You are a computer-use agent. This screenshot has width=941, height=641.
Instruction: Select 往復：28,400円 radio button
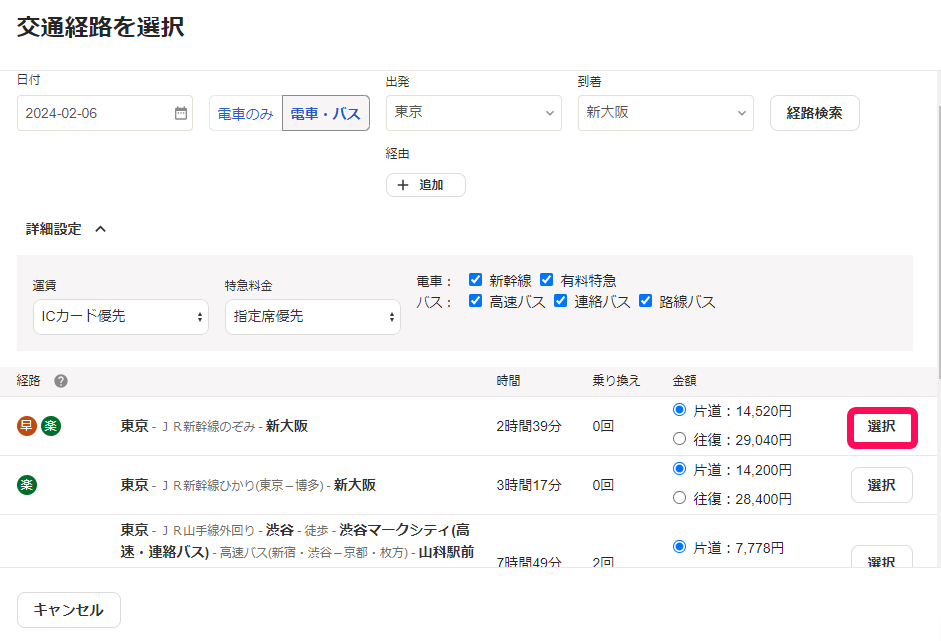[x=679, y=498]
